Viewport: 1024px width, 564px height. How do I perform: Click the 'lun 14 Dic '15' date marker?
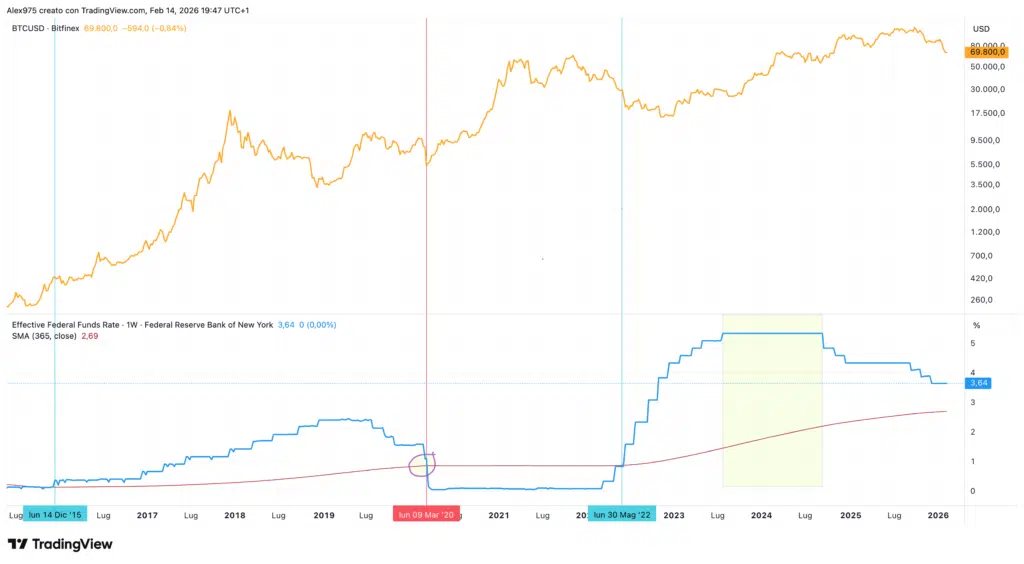[x=55, y=515]
